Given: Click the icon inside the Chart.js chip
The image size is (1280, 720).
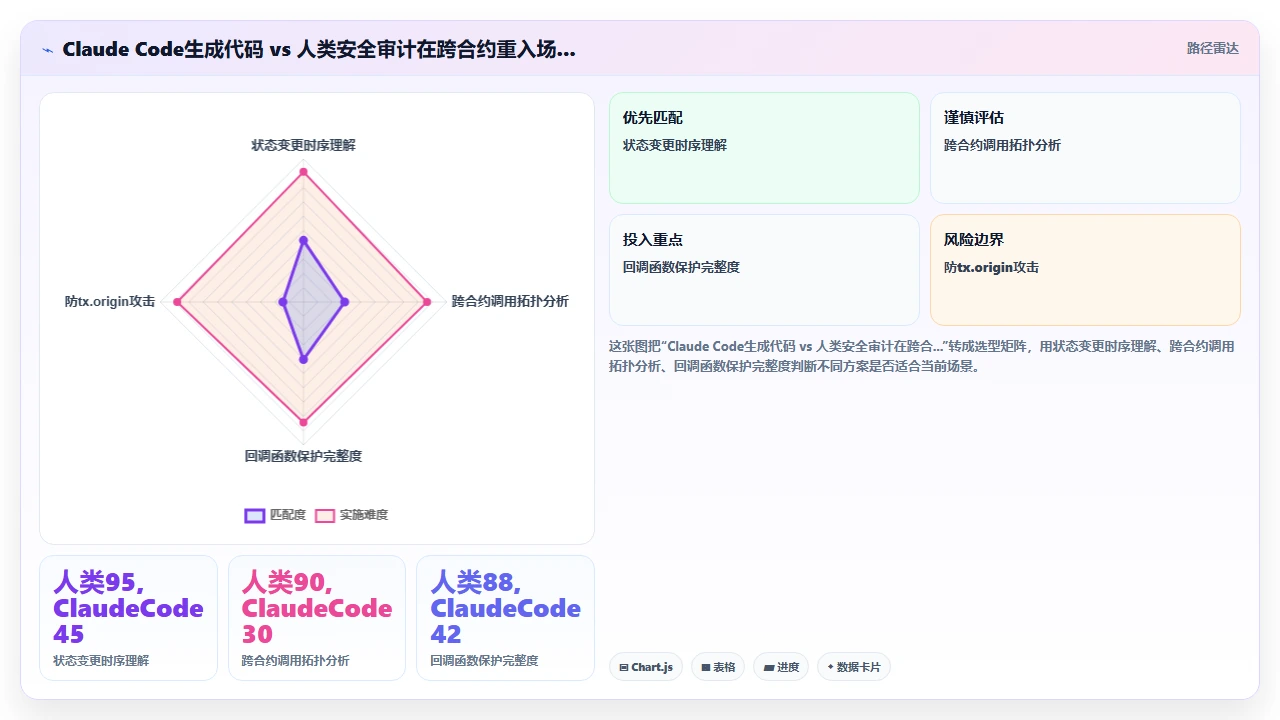Looking at the screenshot, I should click(624, 667).
